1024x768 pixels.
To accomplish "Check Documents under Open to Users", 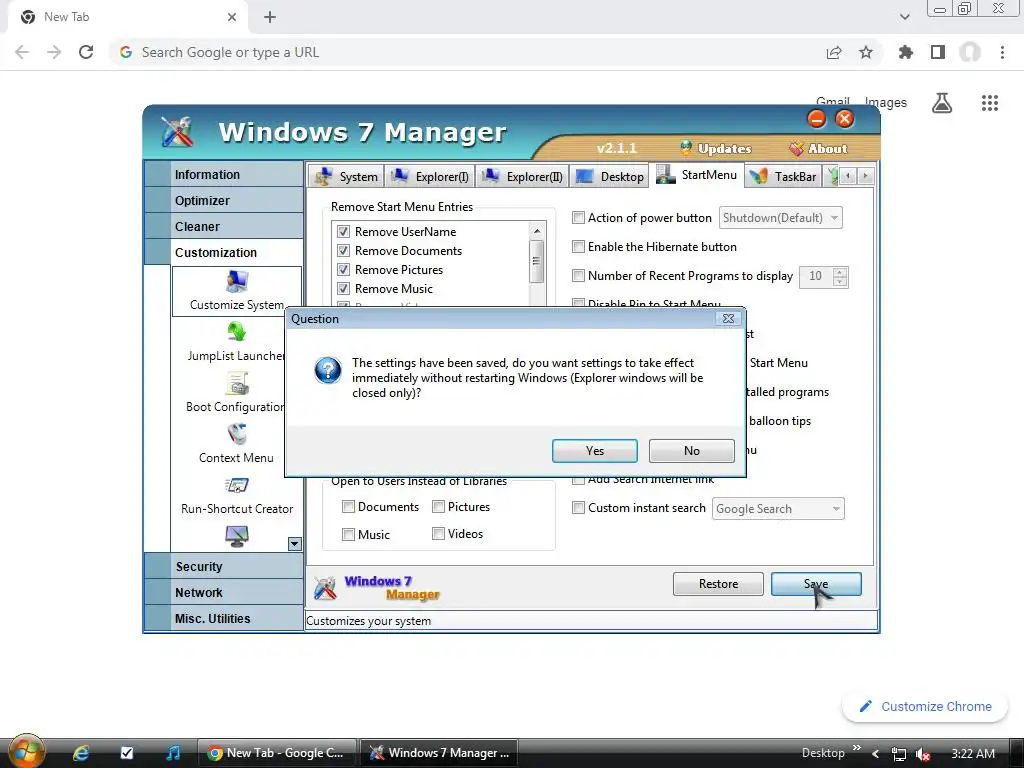I will pyautogui.click(x=349, y=507).
